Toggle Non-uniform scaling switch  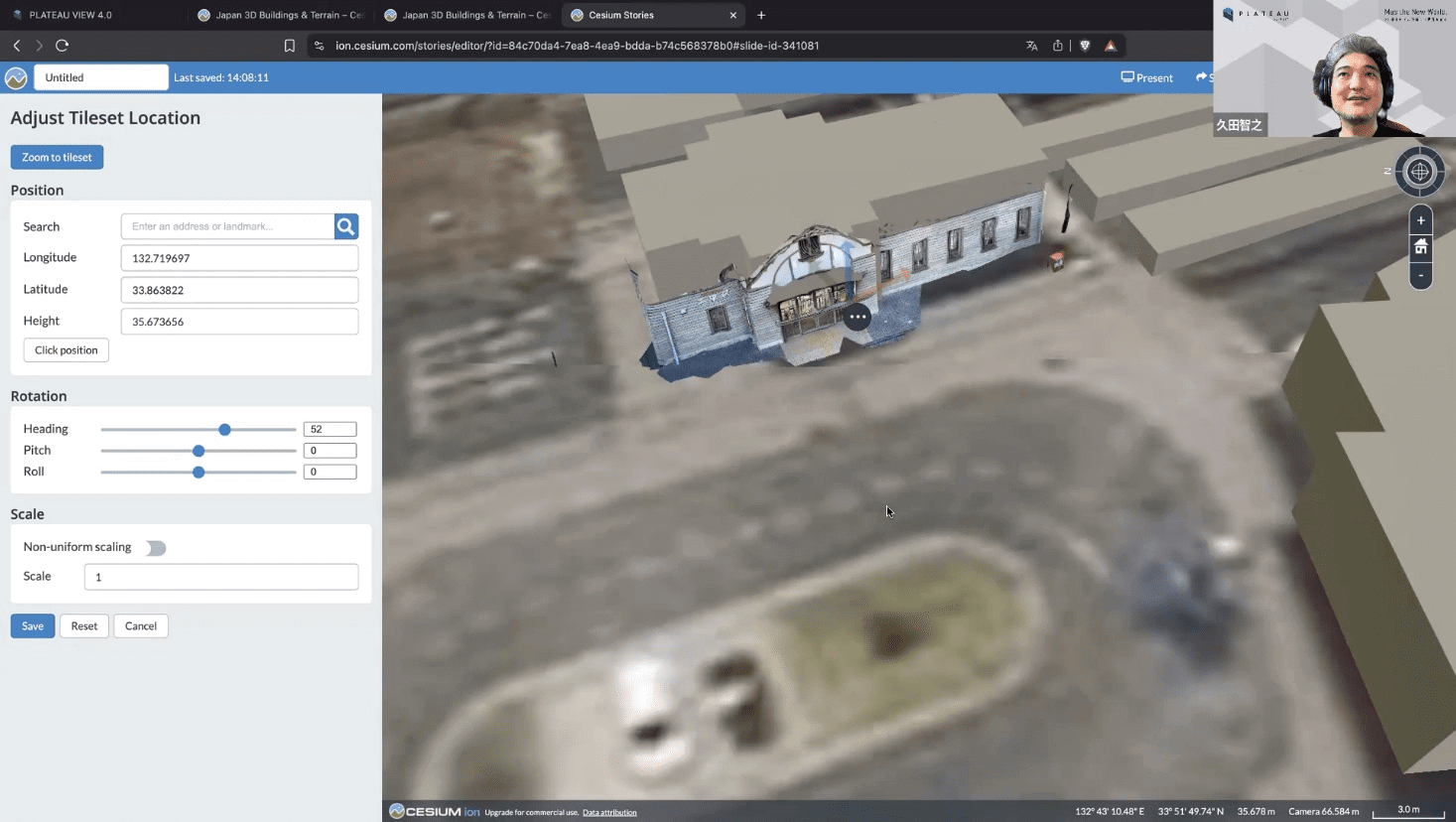156,548
